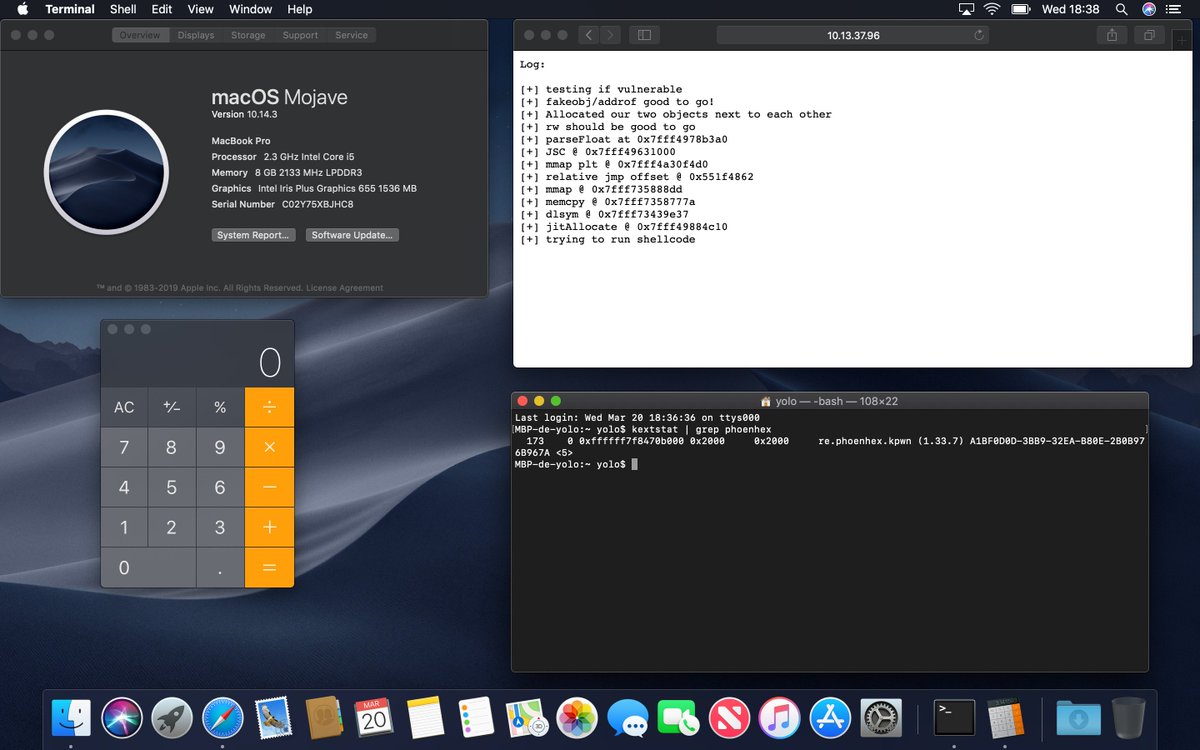The height and width of the screenshot is (750, 1200).
Task: Click Safari forward arrow button
Action: [610, 35]
